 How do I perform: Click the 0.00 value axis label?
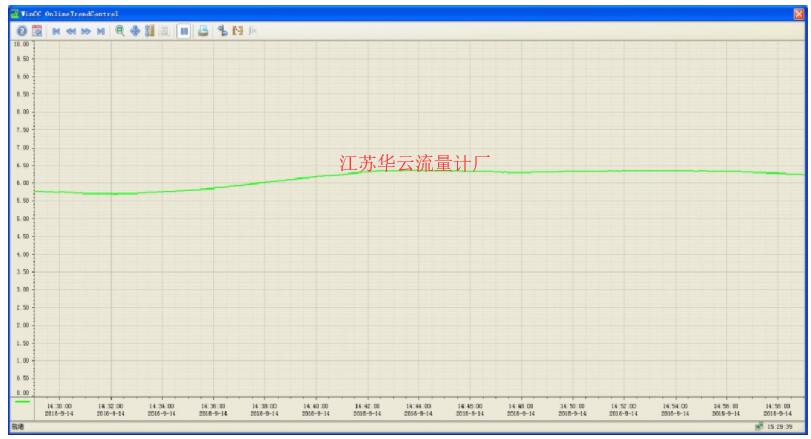click(x=23, y=393)
